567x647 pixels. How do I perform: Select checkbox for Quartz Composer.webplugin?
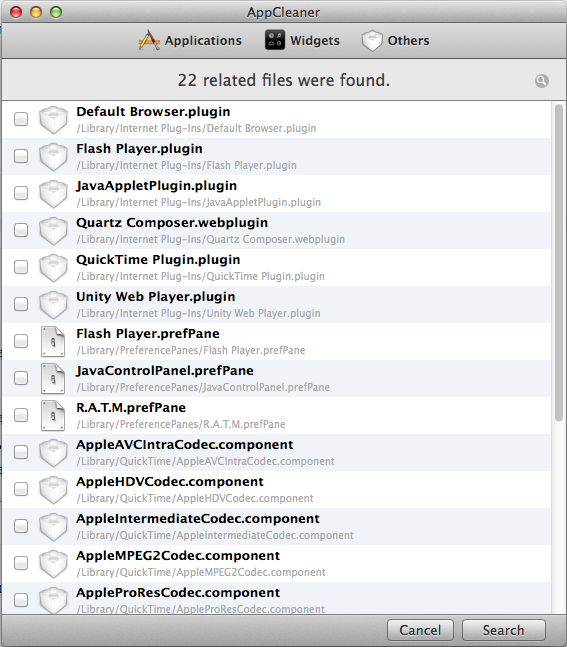21,230
